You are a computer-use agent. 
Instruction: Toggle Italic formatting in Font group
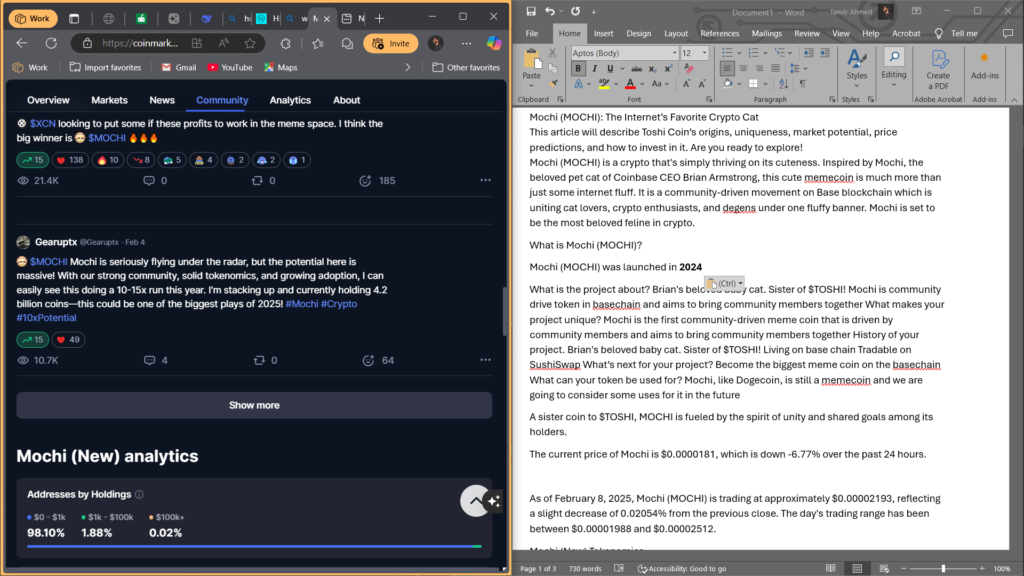coord(593,69)
